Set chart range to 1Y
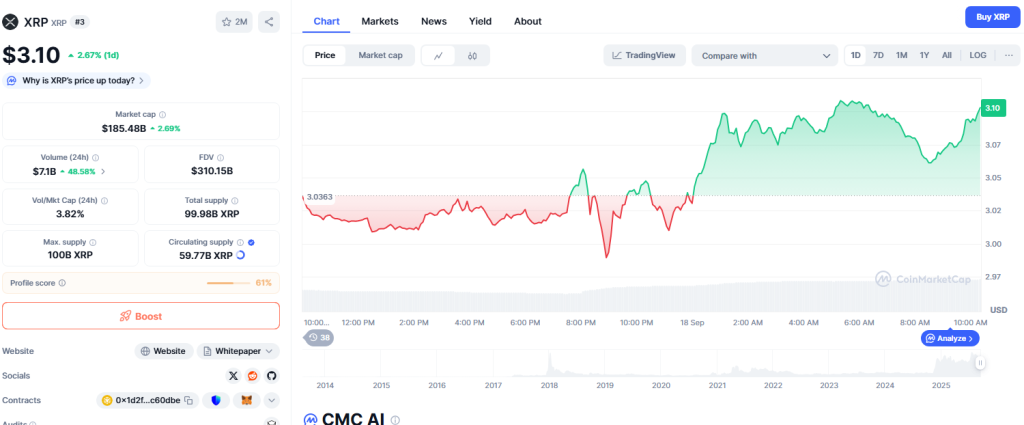The image size is (1024, 425). tap(924, 55)
